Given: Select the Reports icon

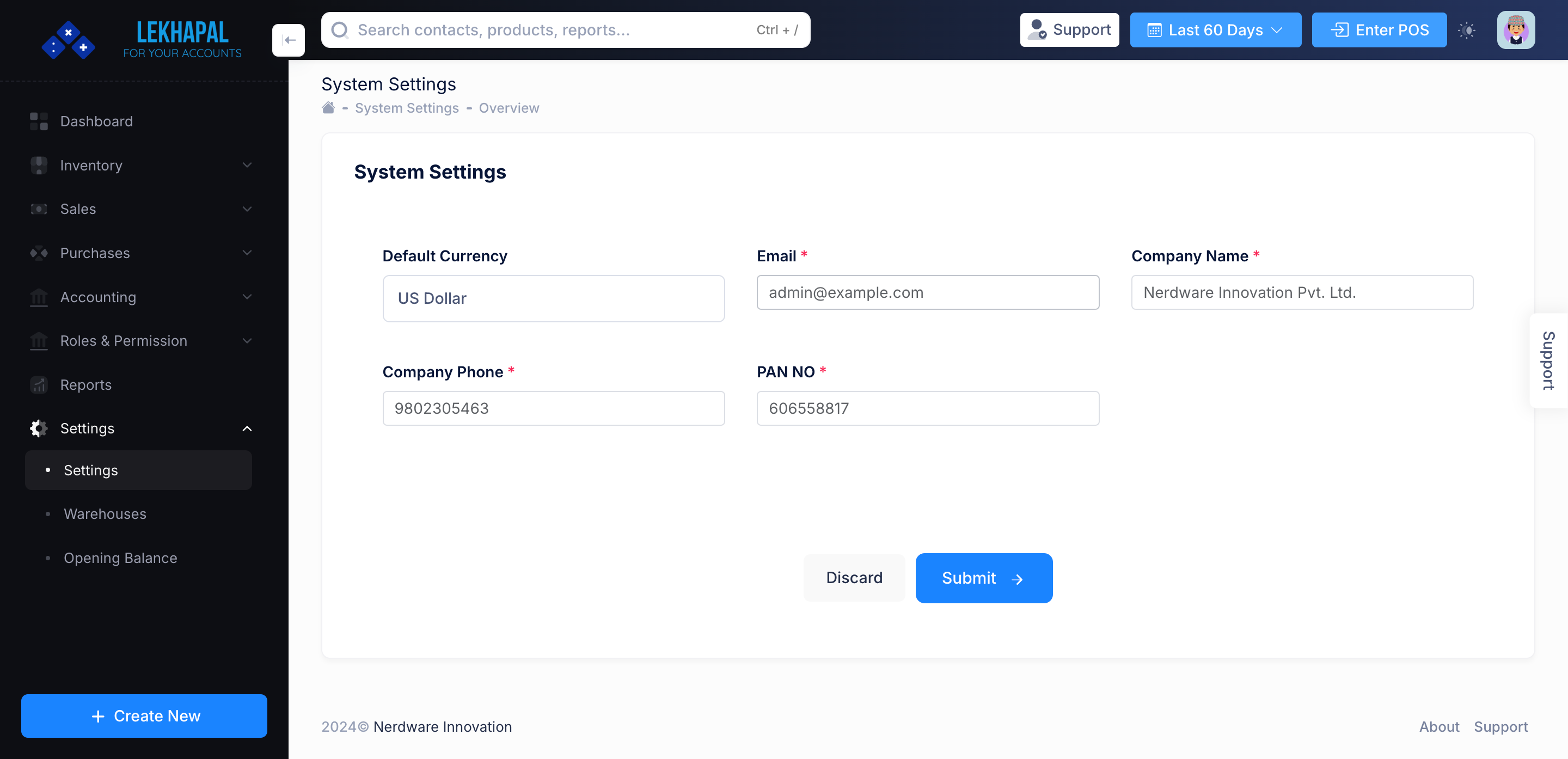Looking at the screenshot, I should click(38, 385).
